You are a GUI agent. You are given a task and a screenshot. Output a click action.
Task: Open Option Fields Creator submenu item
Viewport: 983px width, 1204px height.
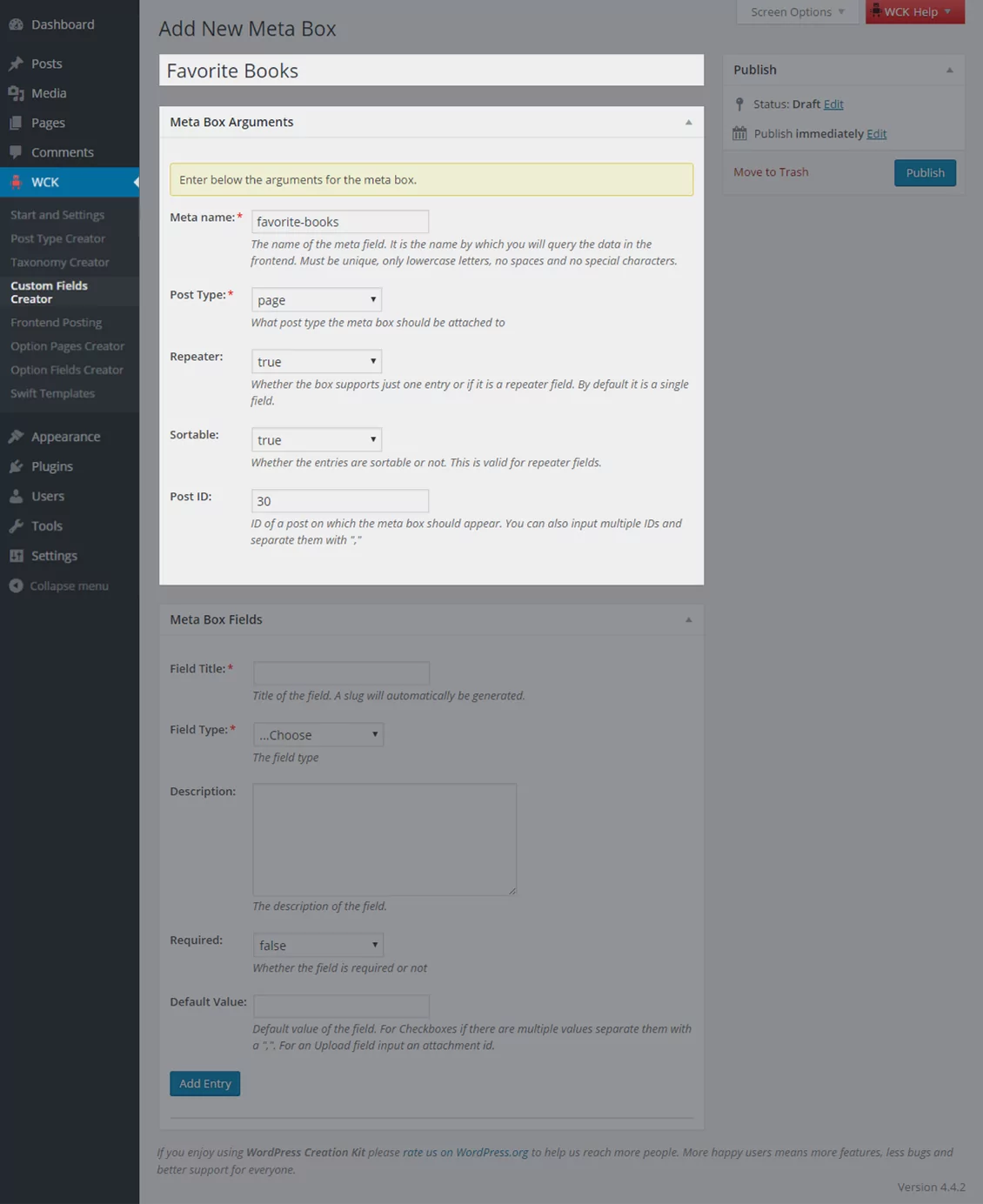(67, 370)
